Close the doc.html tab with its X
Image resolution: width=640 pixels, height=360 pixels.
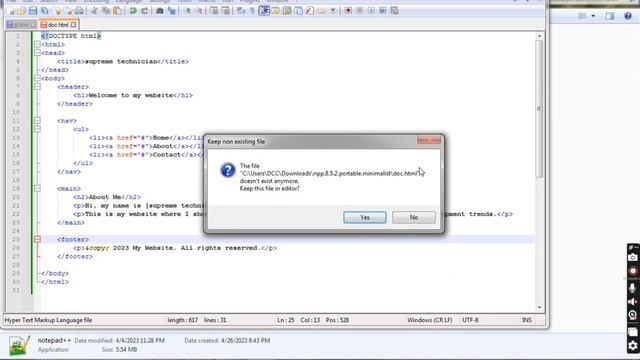point(73,25)
